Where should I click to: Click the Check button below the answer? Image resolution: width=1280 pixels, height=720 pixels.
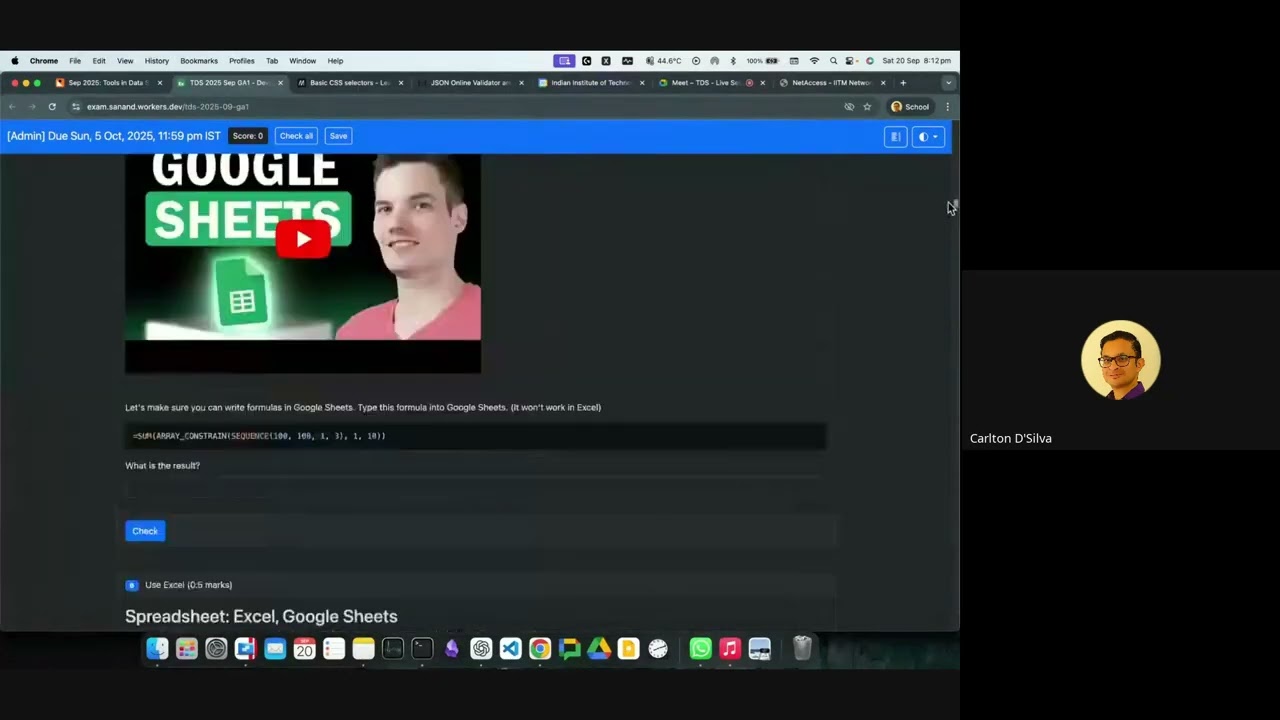point(145,531)
